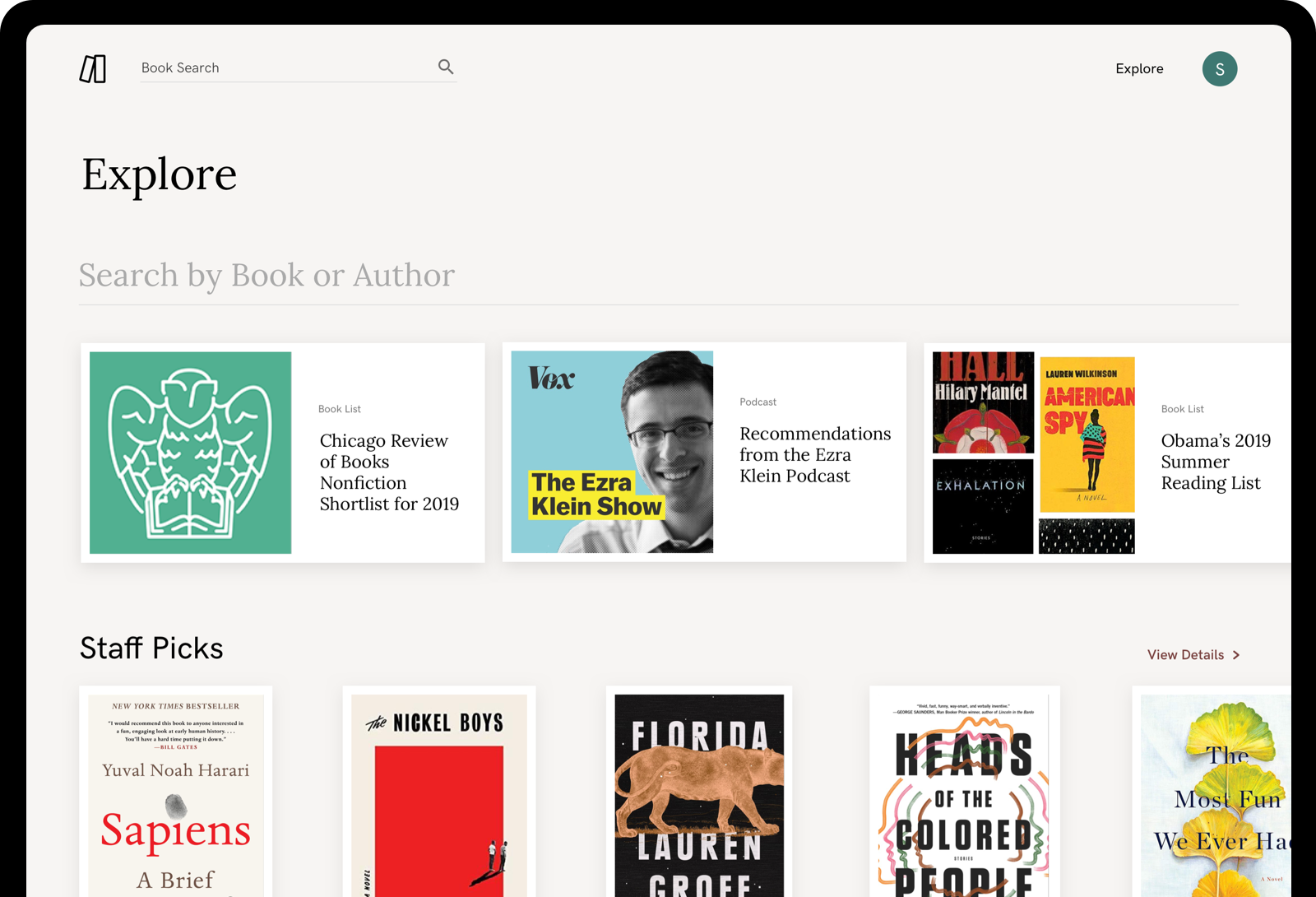Click the magnifier search icon
Screen dimensions: 1316x897
point(446,67)
